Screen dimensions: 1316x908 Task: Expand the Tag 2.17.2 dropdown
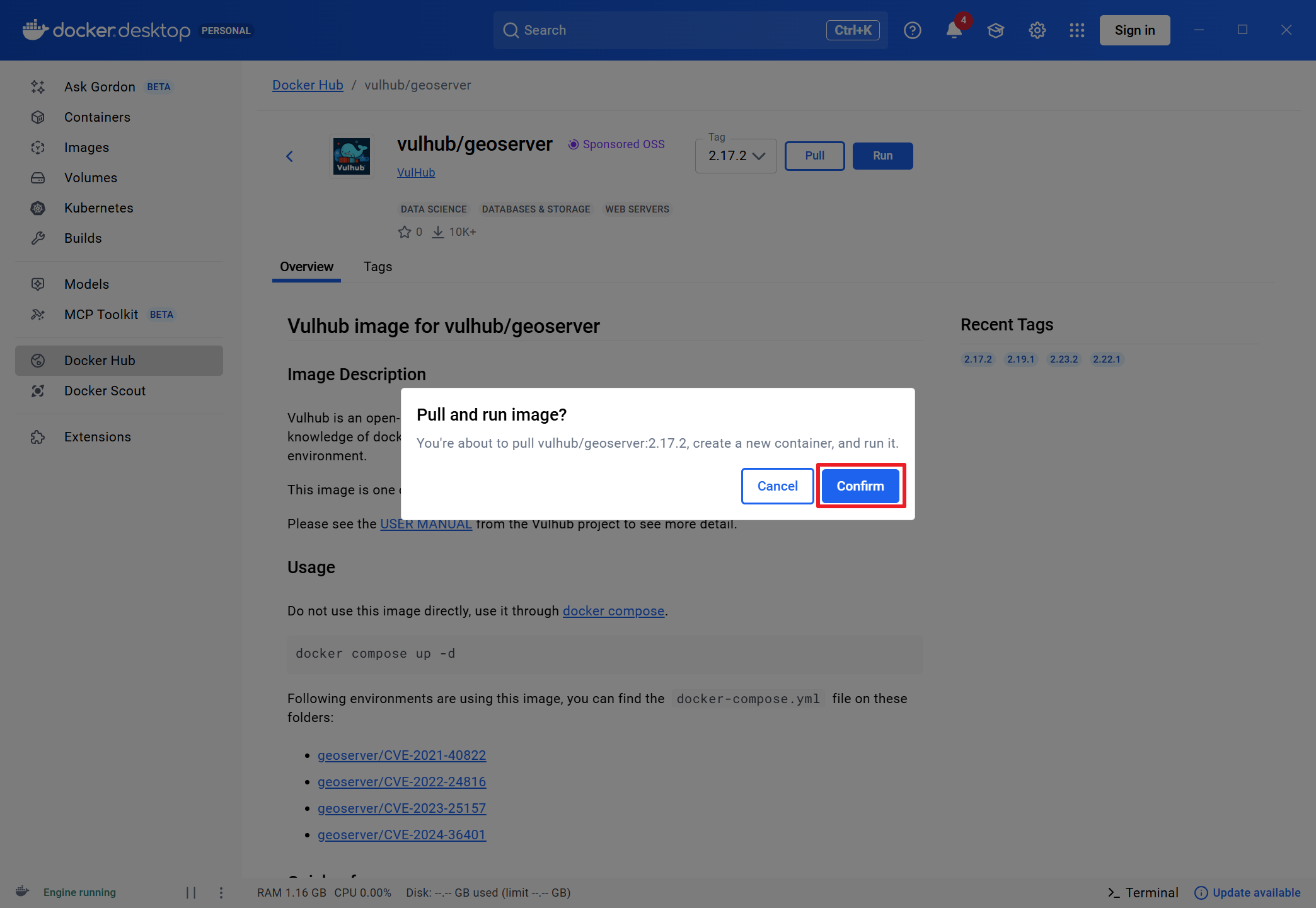coord(736,156)
